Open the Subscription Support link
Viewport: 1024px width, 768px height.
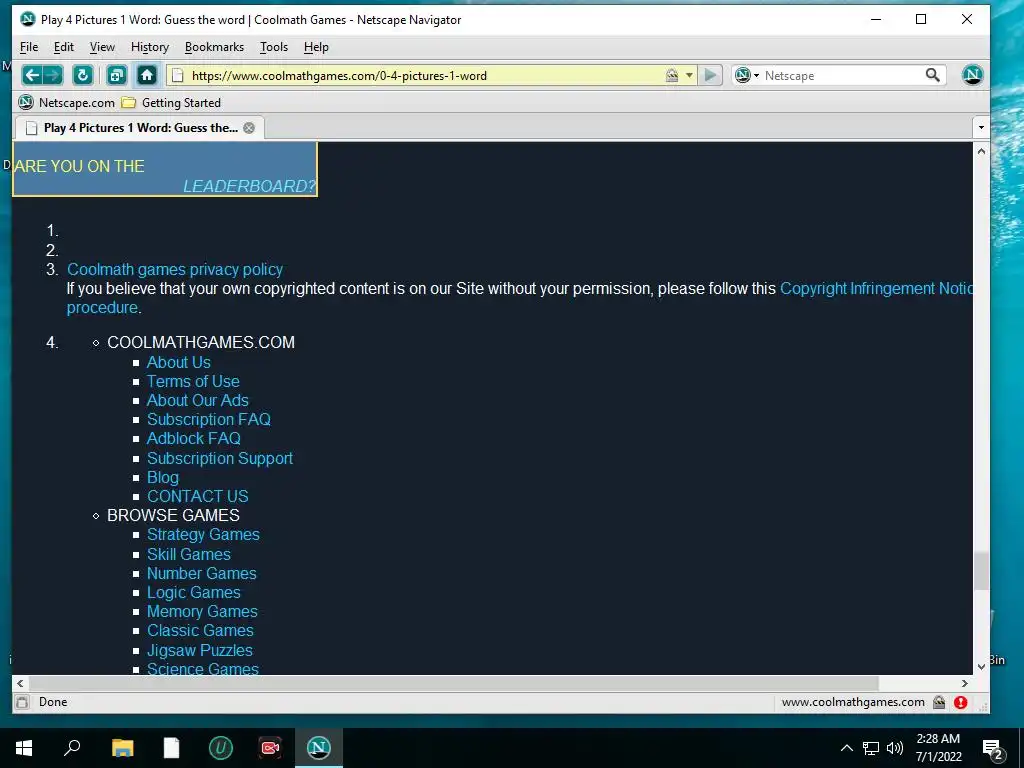tap(219, 458)
